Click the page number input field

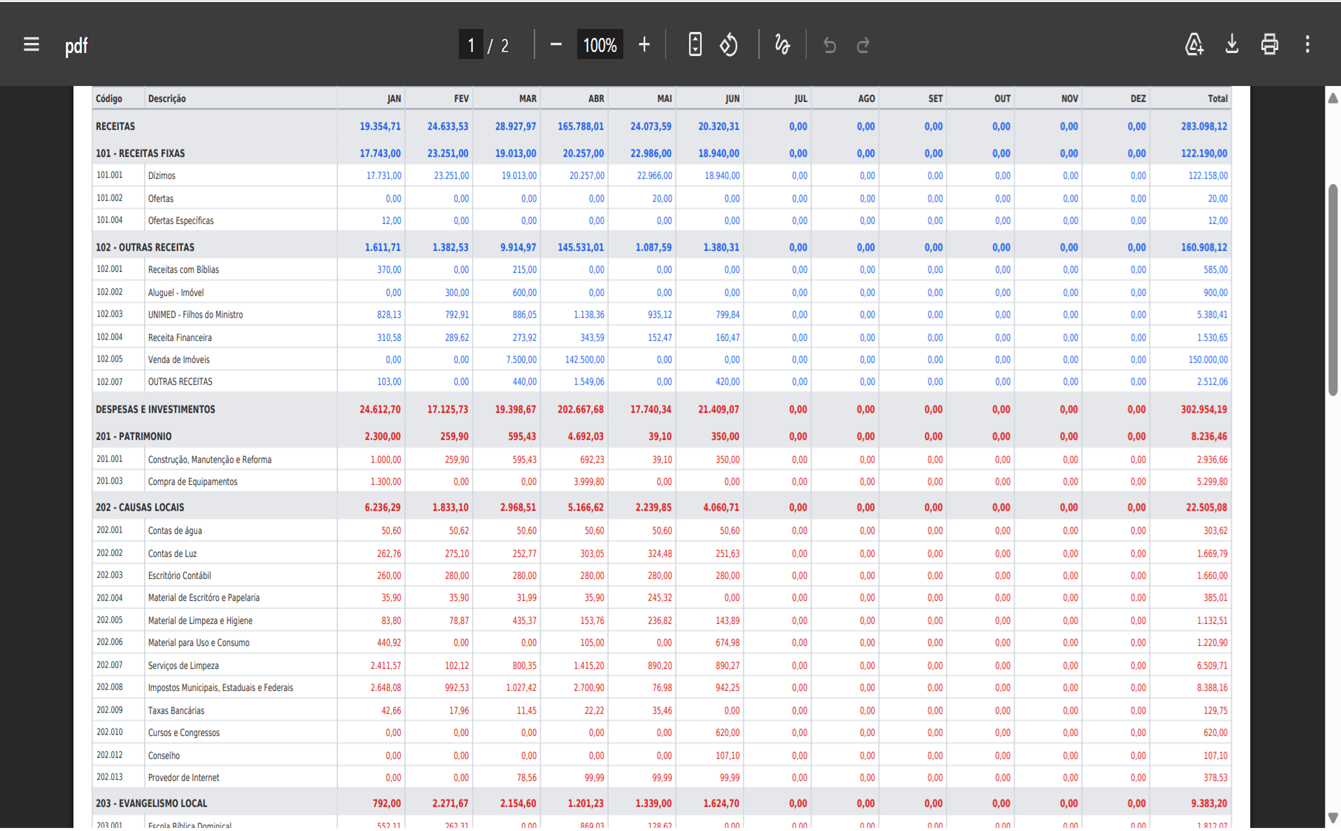point(471,45)
